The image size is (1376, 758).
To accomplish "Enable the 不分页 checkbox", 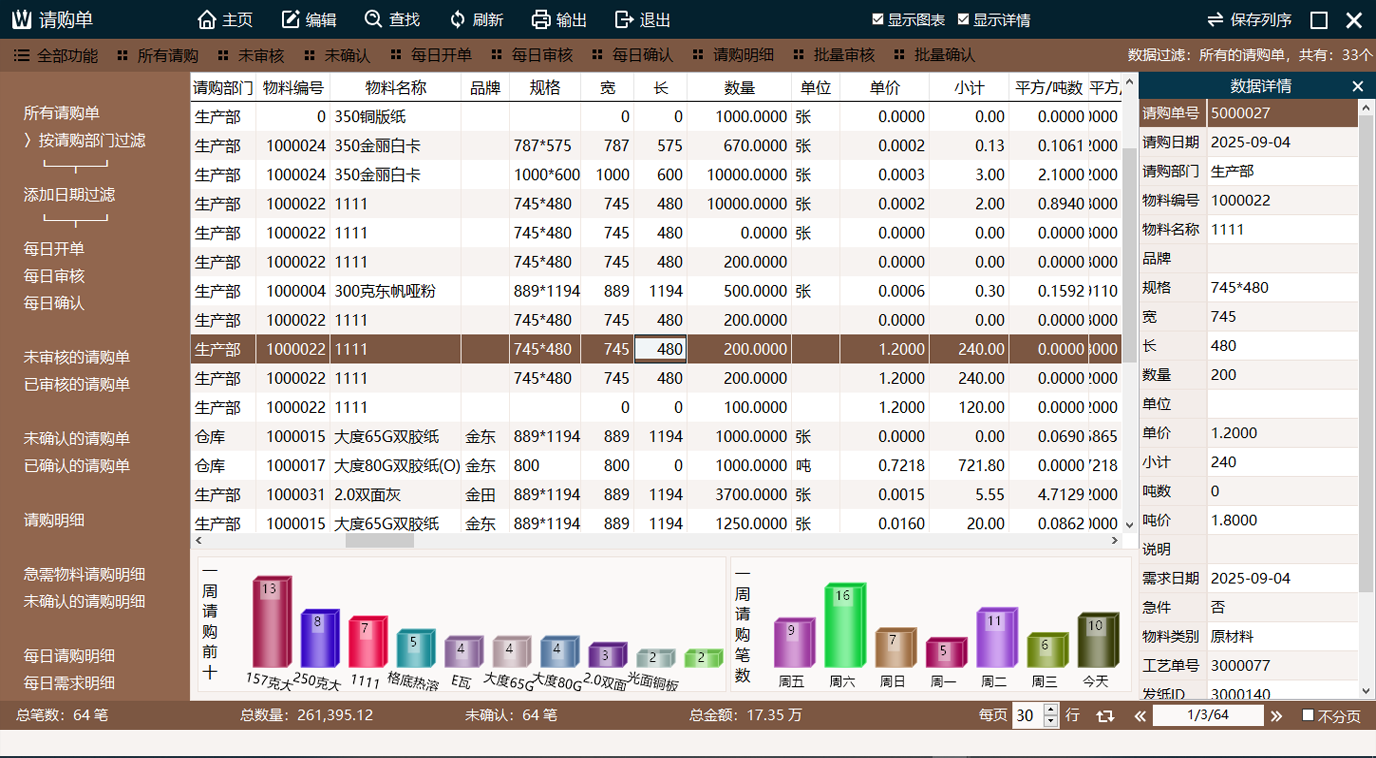I will (x=1308, y=716).
